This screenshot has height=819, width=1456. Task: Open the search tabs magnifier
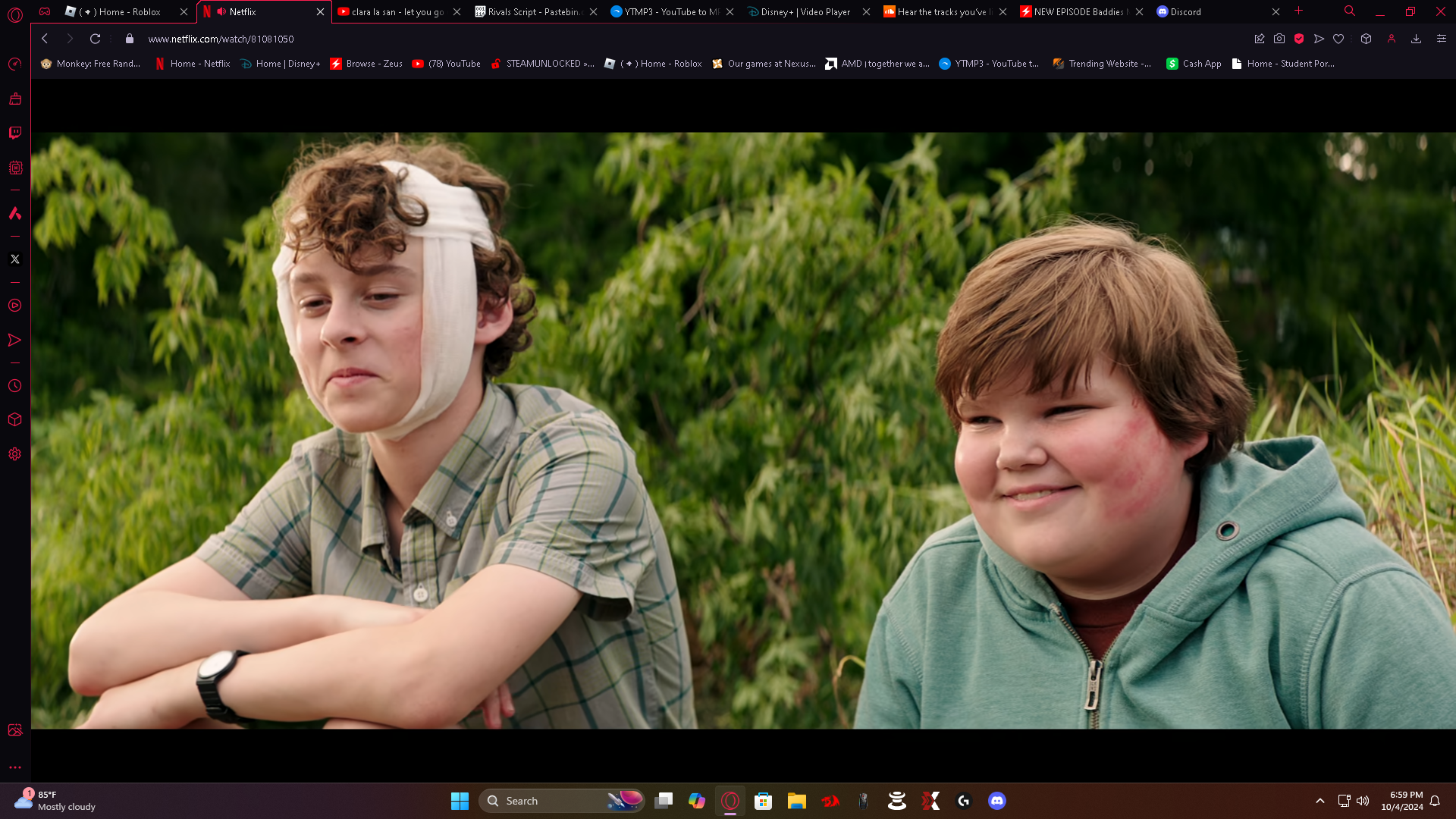point(1350,11)
